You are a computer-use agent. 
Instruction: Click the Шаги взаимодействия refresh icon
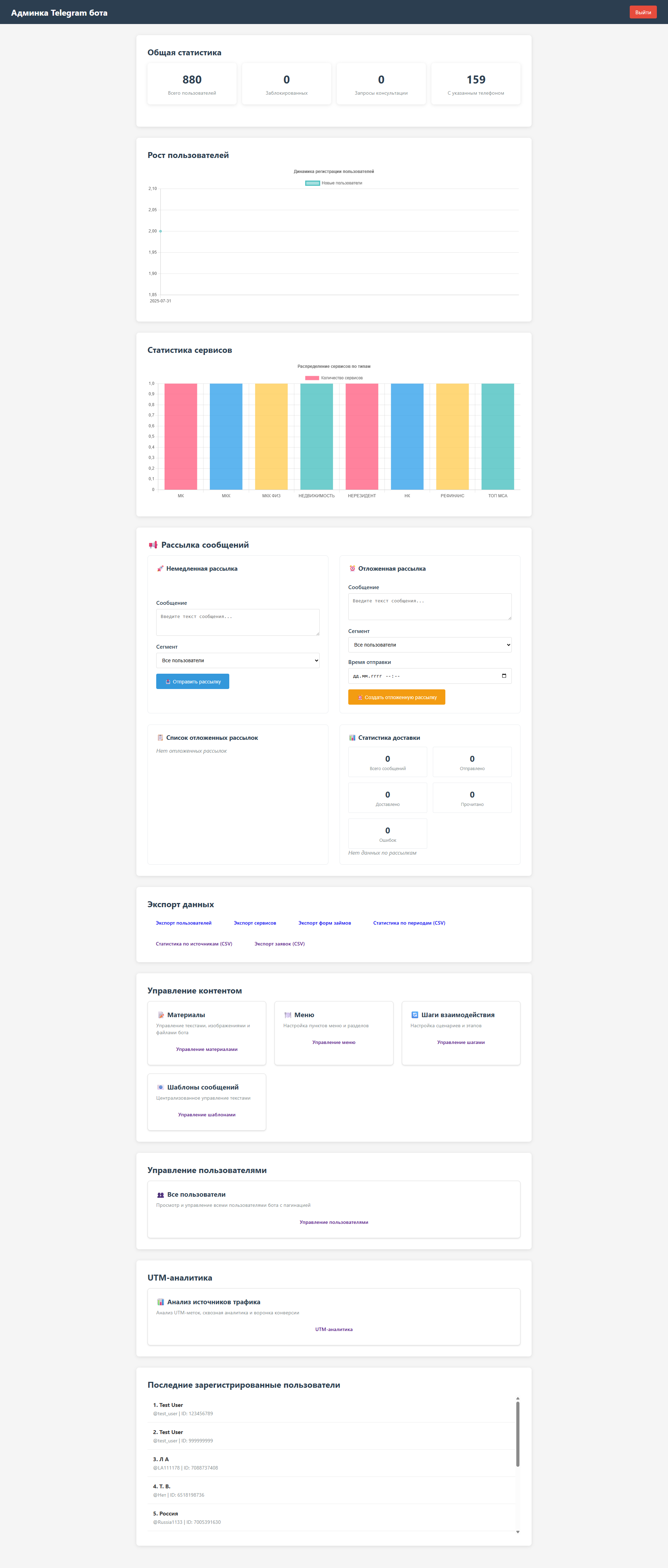(415, 1015)
